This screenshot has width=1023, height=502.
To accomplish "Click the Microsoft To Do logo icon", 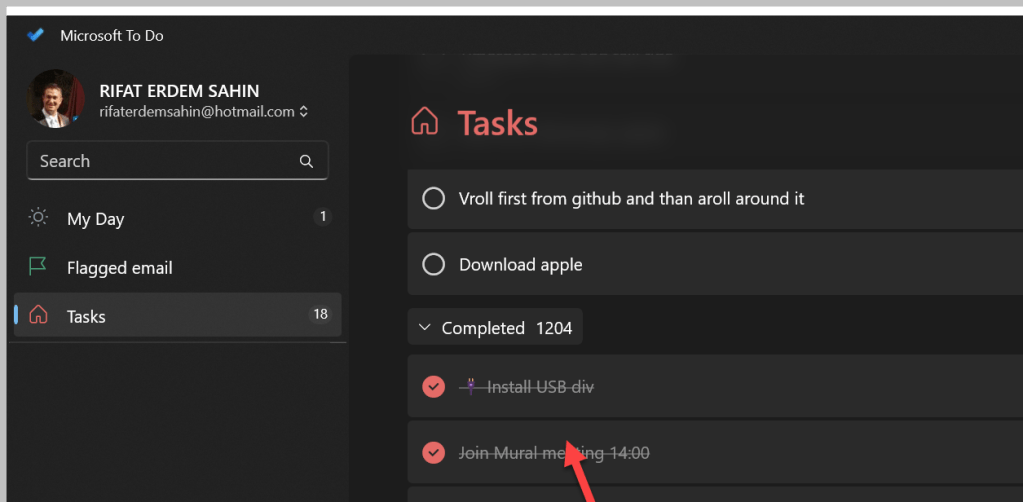I will point(36,35).
